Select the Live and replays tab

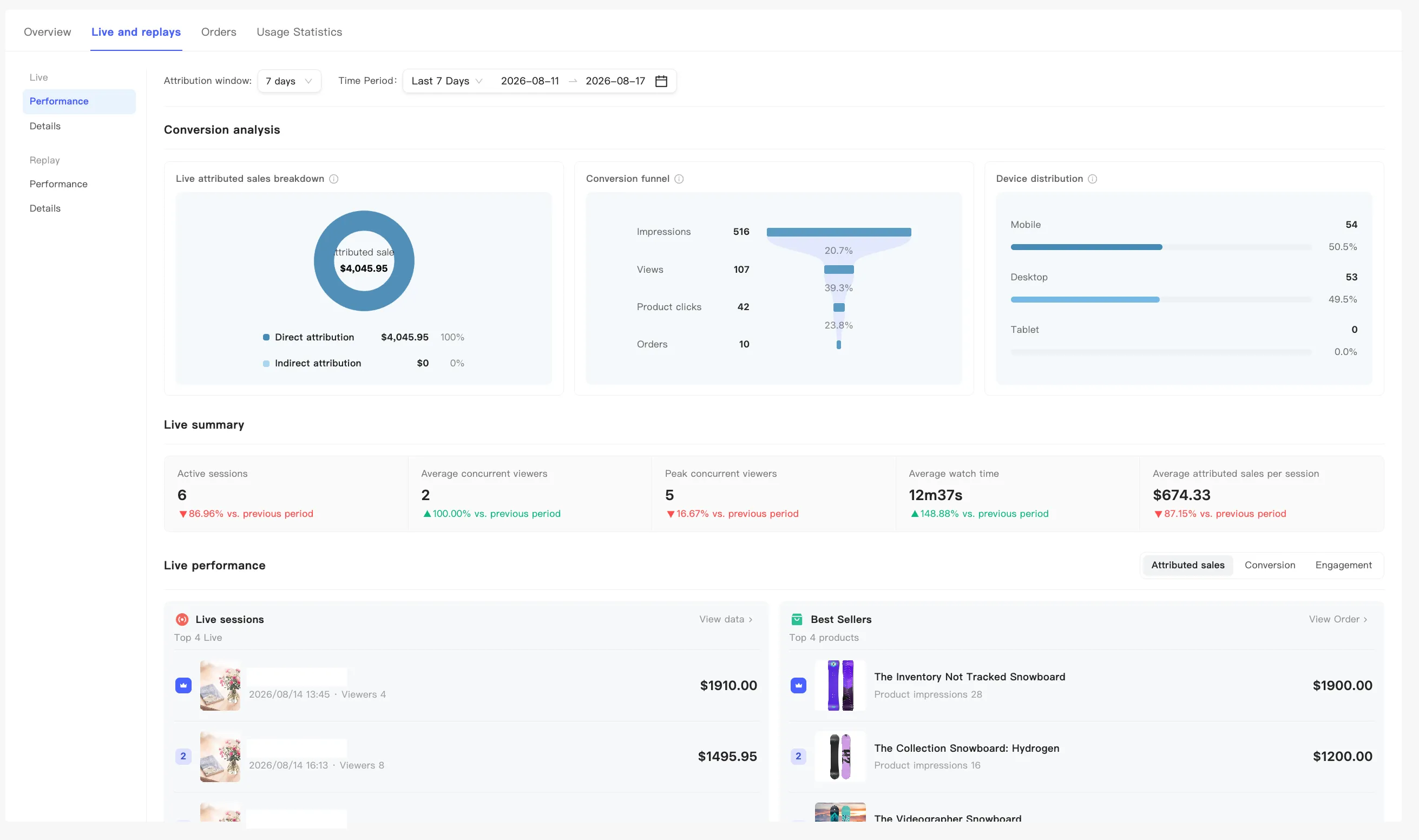pyautogui.click(x=136, y=32)
